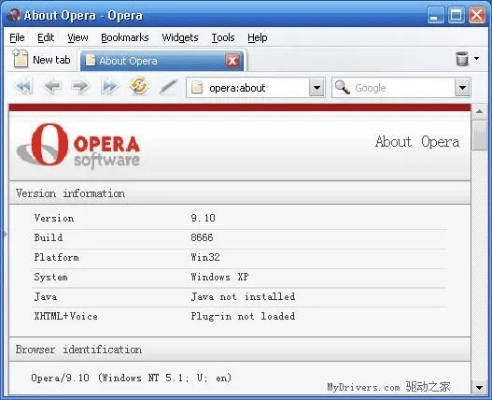Click the vertical scrollbar thumb
Viewport: 492px width, 400px height.
pyautogui.click(x=479, y=136)
